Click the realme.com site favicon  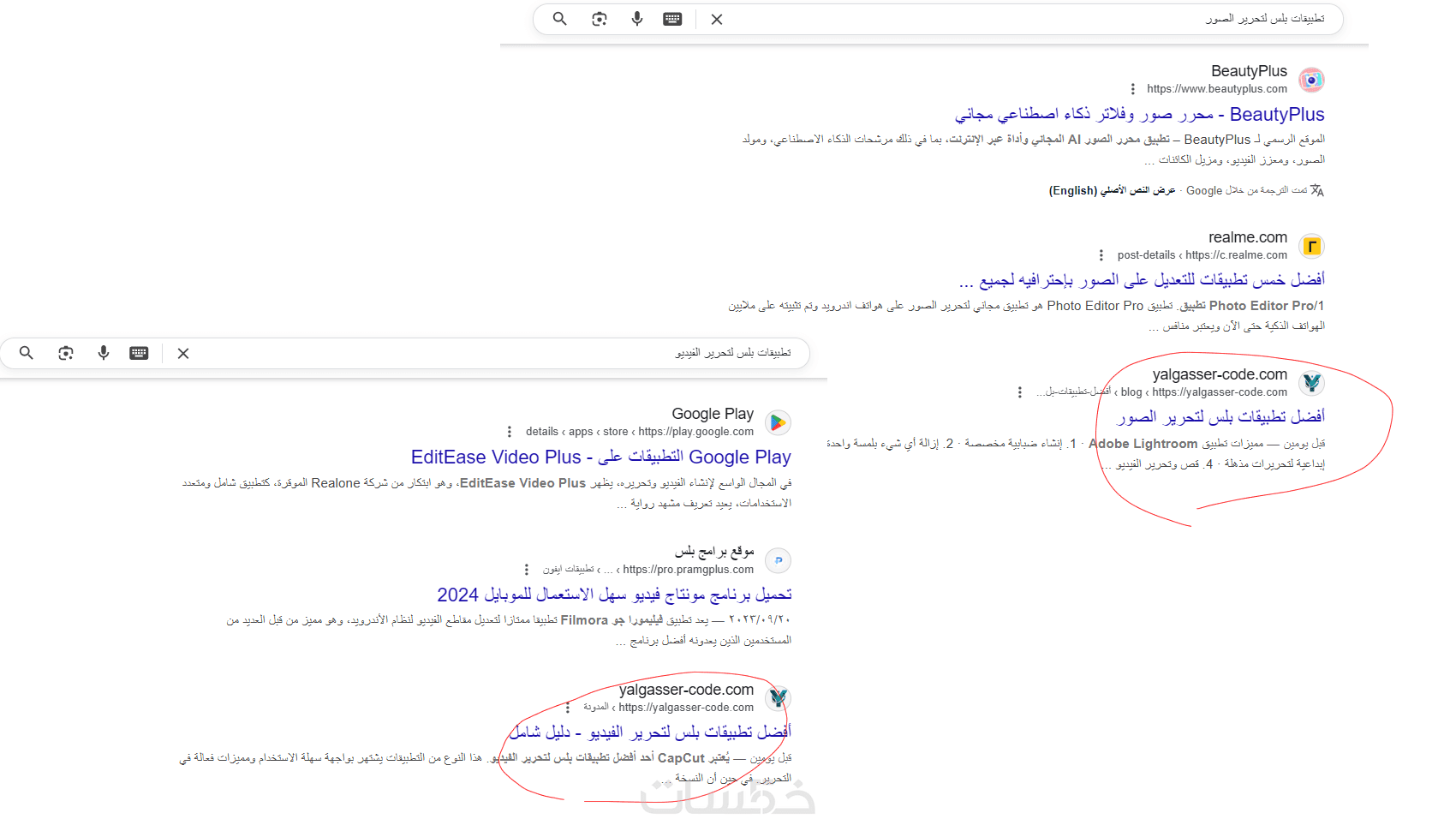click(x=1311, y=246)
